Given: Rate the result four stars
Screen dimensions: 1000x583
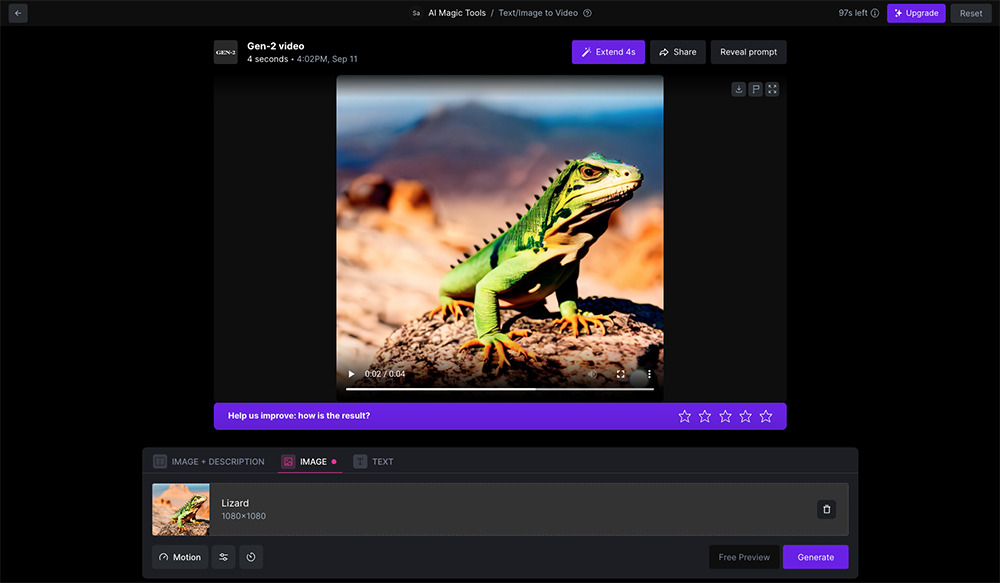Looking at the screenshot, I should click(x=746, y=417).
